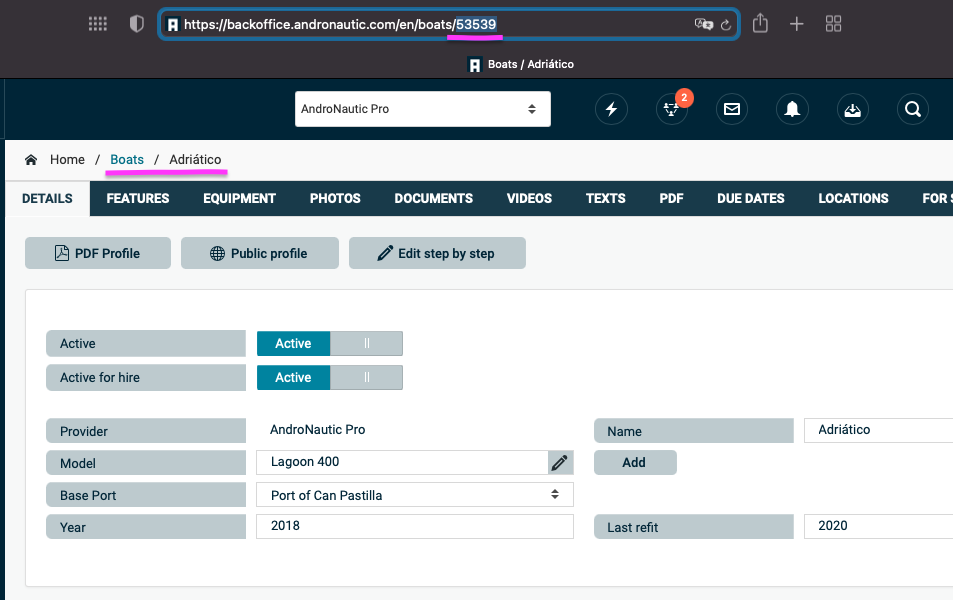The width and height of the screenshot is (953, 600).
Task: Click the Year input field
Action: pos(414,527)
